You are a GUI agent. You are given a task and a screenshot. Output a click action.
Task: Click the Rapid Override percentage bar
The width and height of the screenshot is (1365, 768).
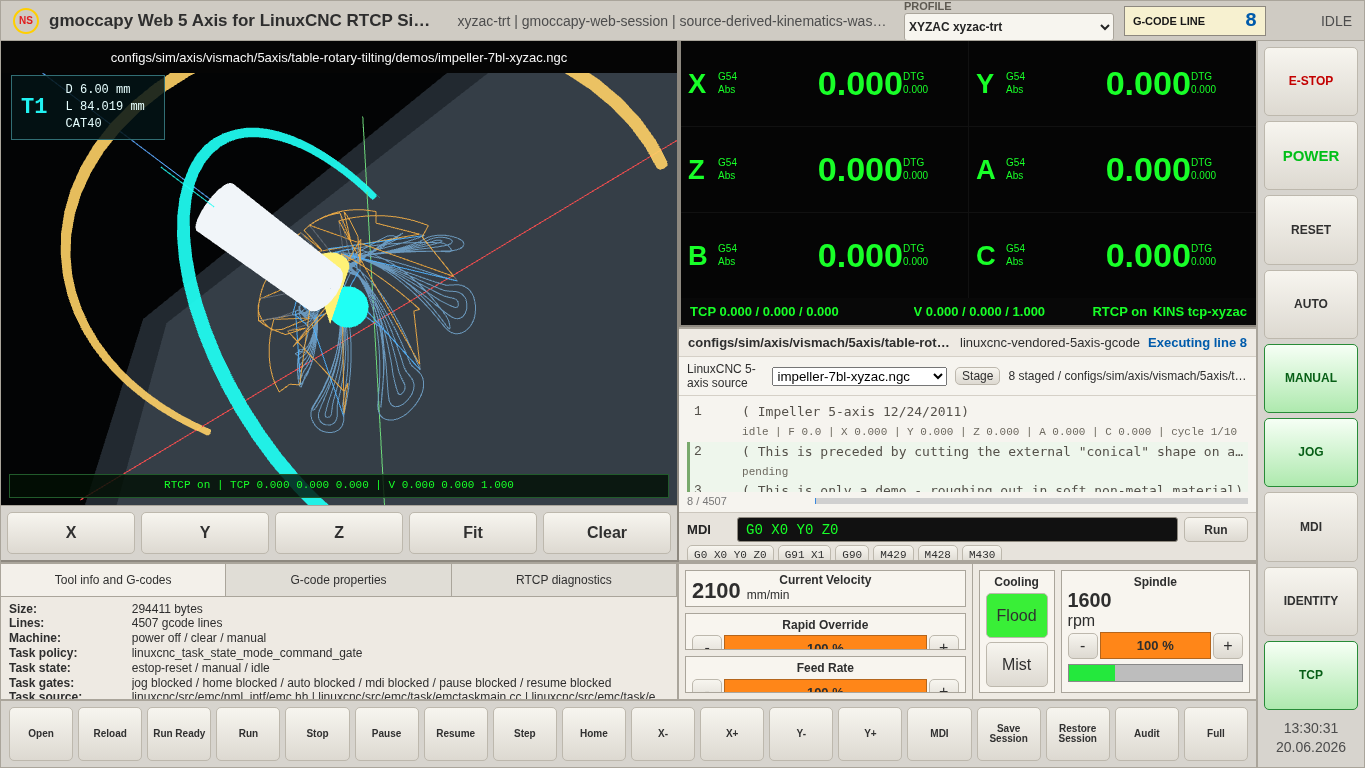point(825,644)
